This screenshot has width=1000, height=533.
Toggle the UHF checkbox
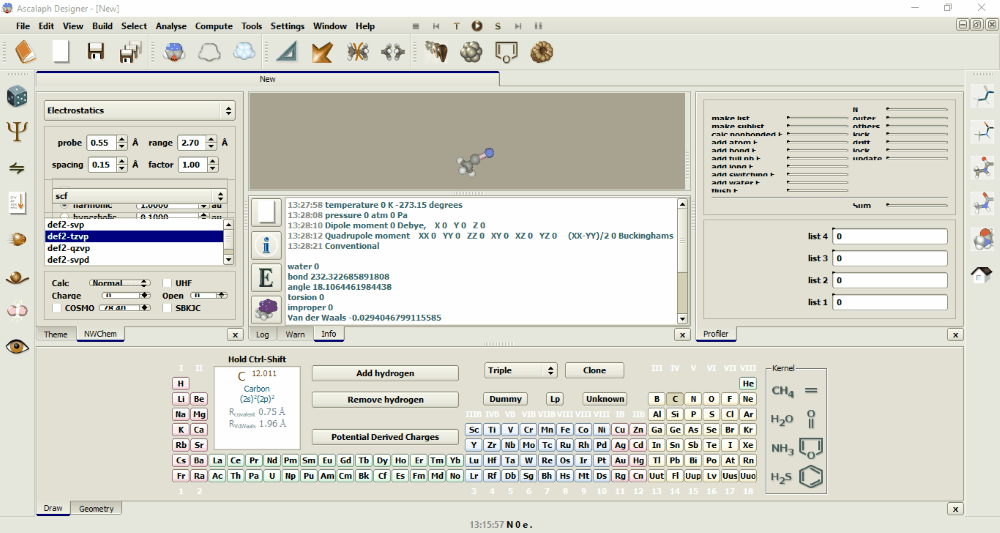(167, 283)
